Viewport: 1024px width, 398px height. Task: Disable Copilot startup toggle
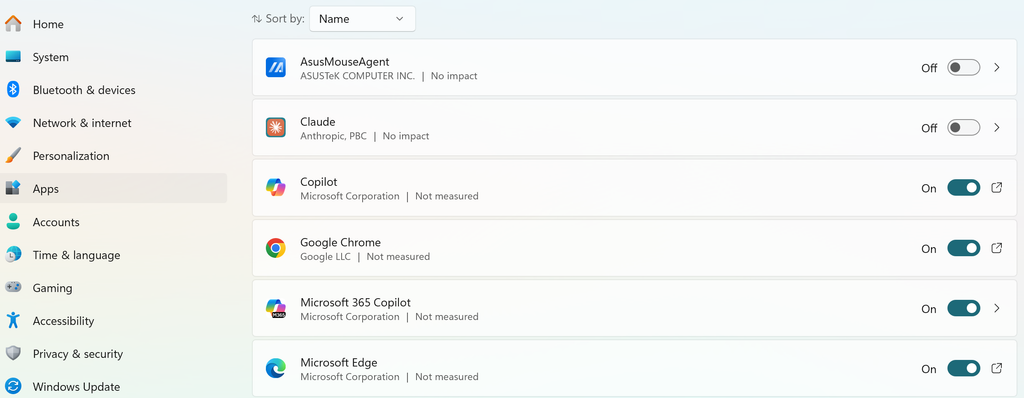(964, 188)
